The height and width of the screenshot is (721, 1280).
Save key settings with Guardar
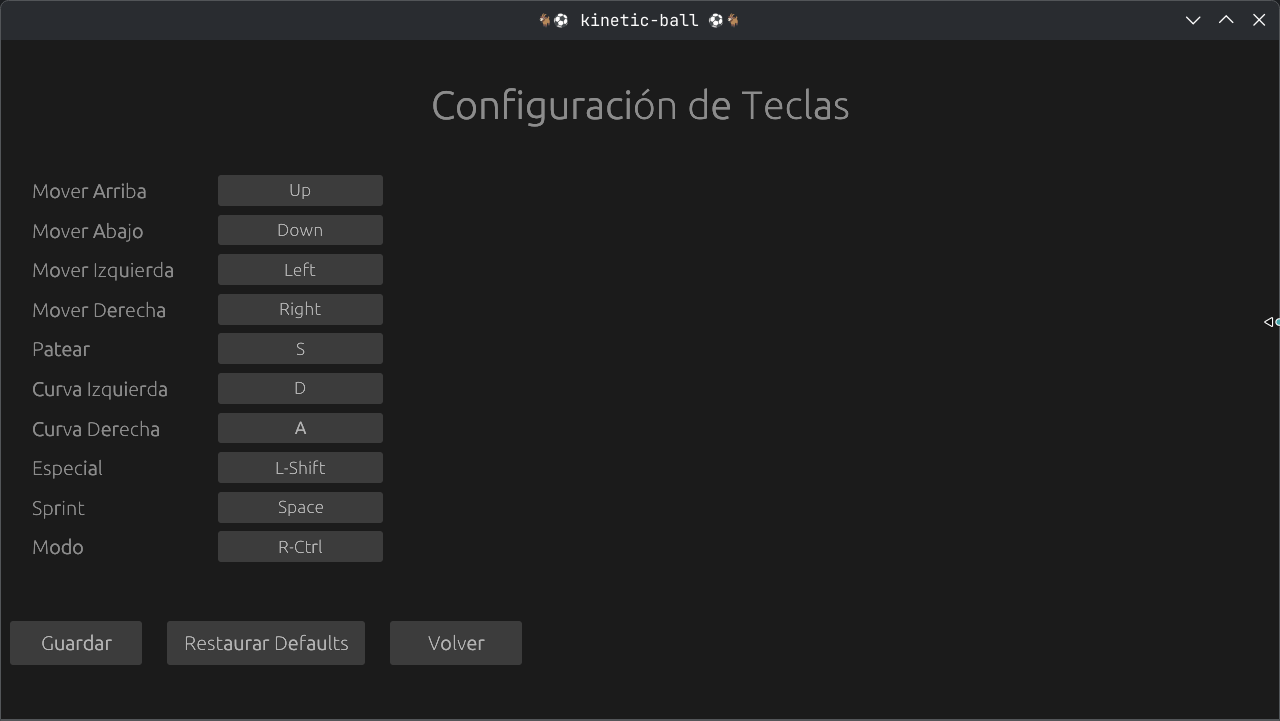(x=76, y=643)
